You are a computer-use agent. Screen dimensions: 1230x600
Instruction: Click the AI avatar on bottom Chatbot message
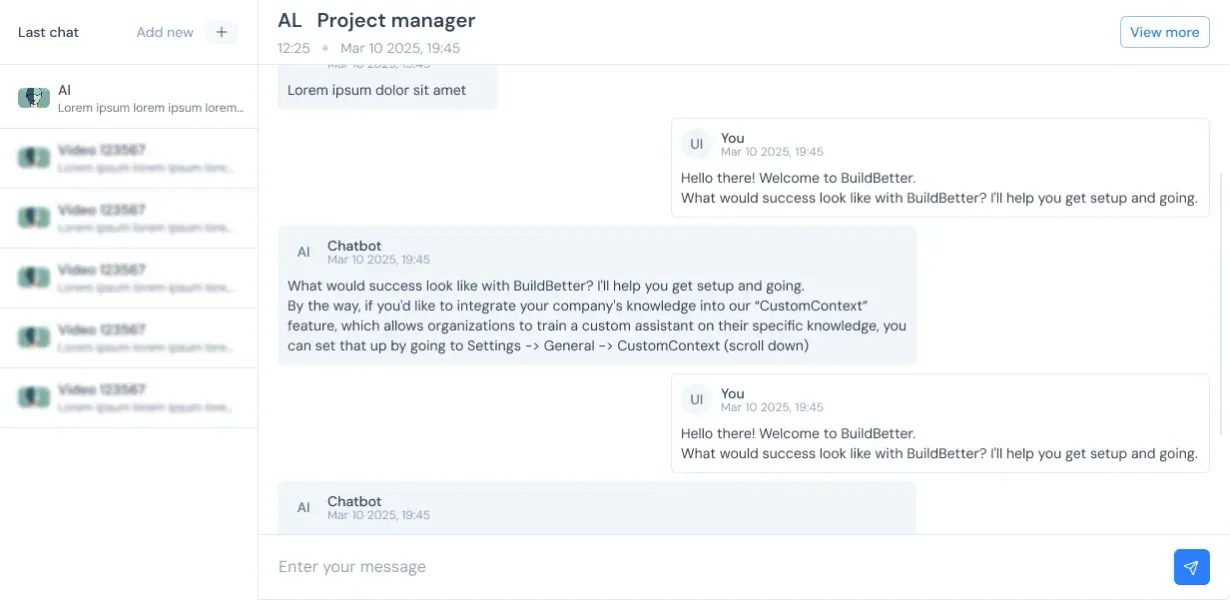[303, 508]
